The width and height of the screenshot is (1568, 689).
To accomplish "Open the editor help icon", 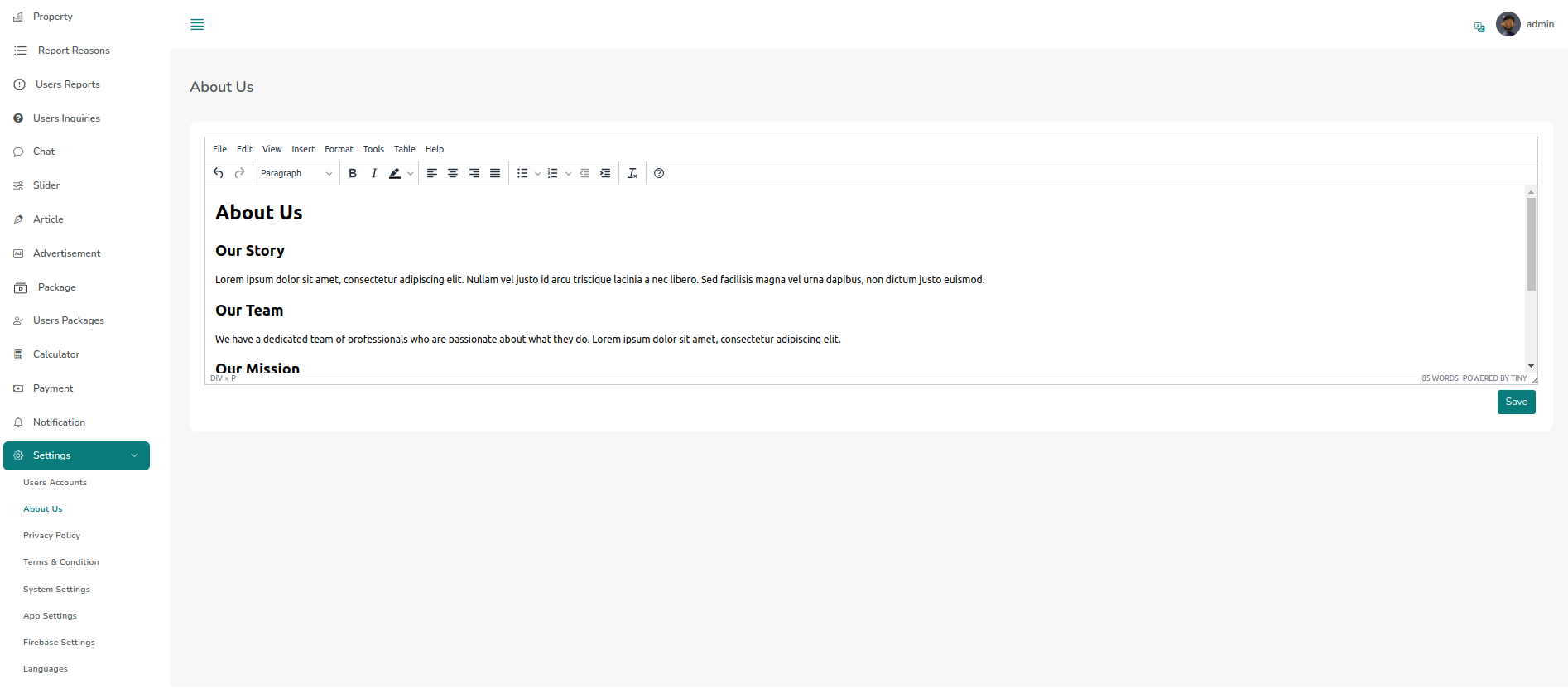I will [659, 173].
